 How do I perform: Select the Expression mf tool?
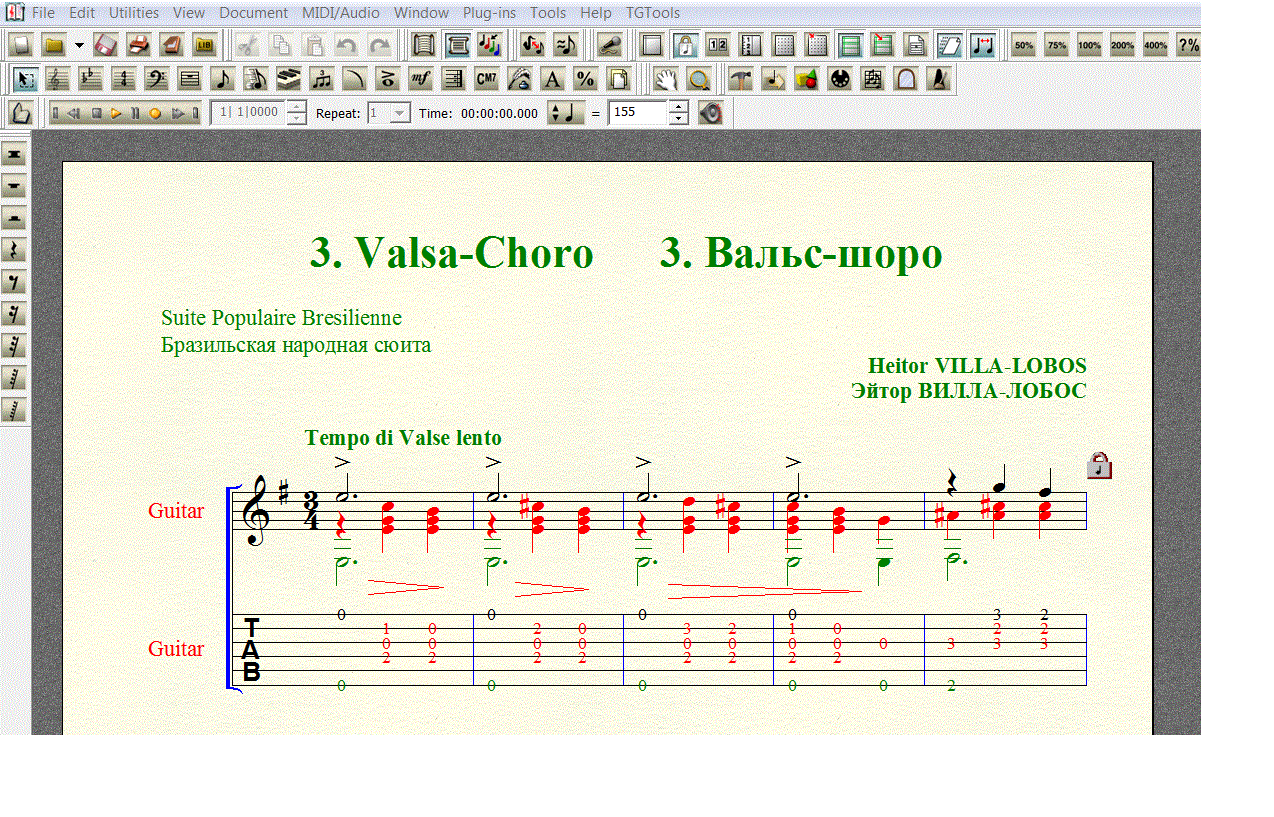coord(420,79)
